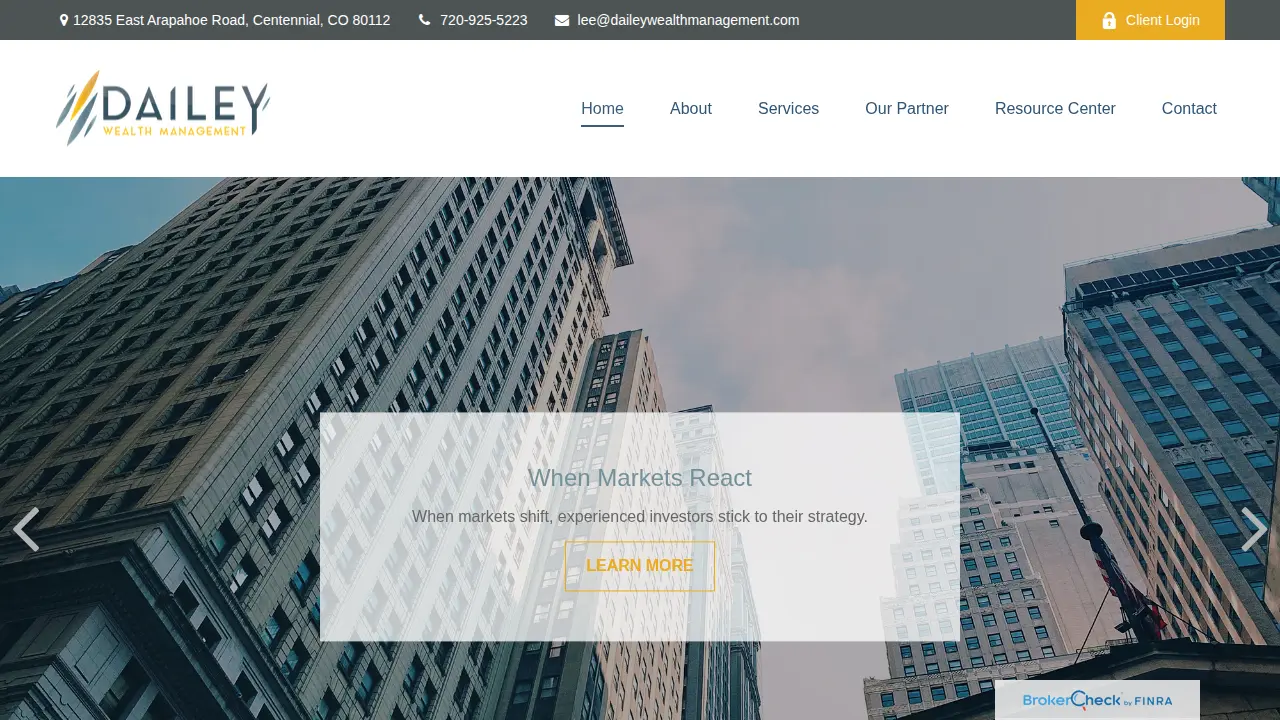Open the Our Partner menu item
Viewport: 1280px width, 720px height.
coord(907,108)
